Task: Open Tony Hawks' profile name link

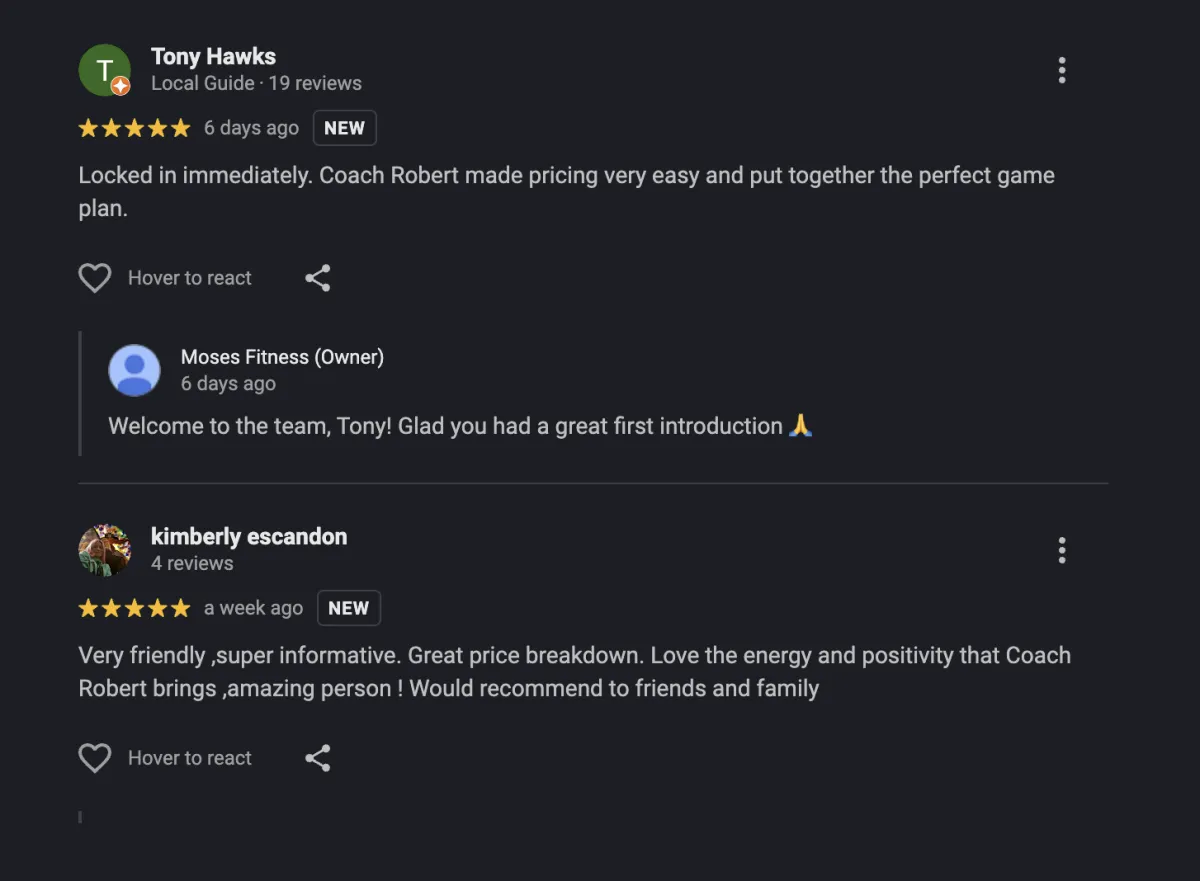Action: (x=213, y=57)
